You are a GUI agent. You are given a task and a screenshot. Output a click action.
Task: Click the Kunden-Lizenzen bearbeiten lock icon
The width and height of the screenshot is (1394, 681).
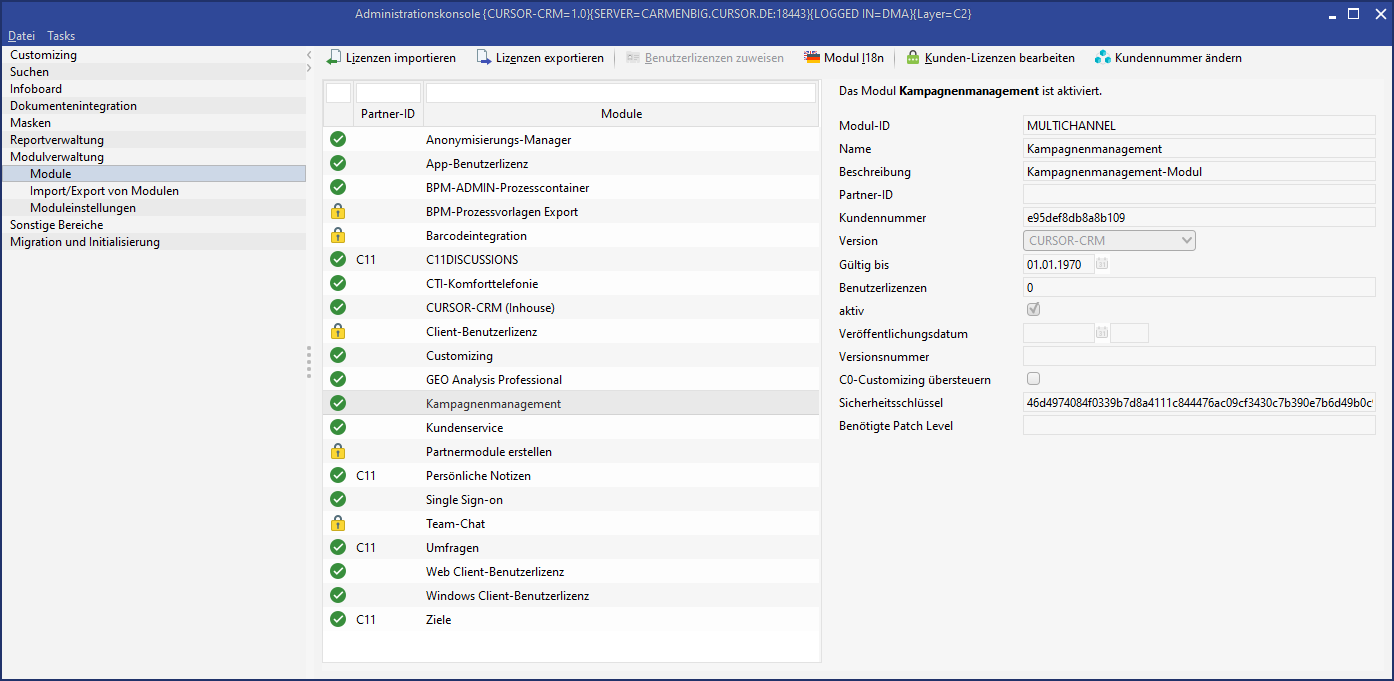tap(913, 58)
